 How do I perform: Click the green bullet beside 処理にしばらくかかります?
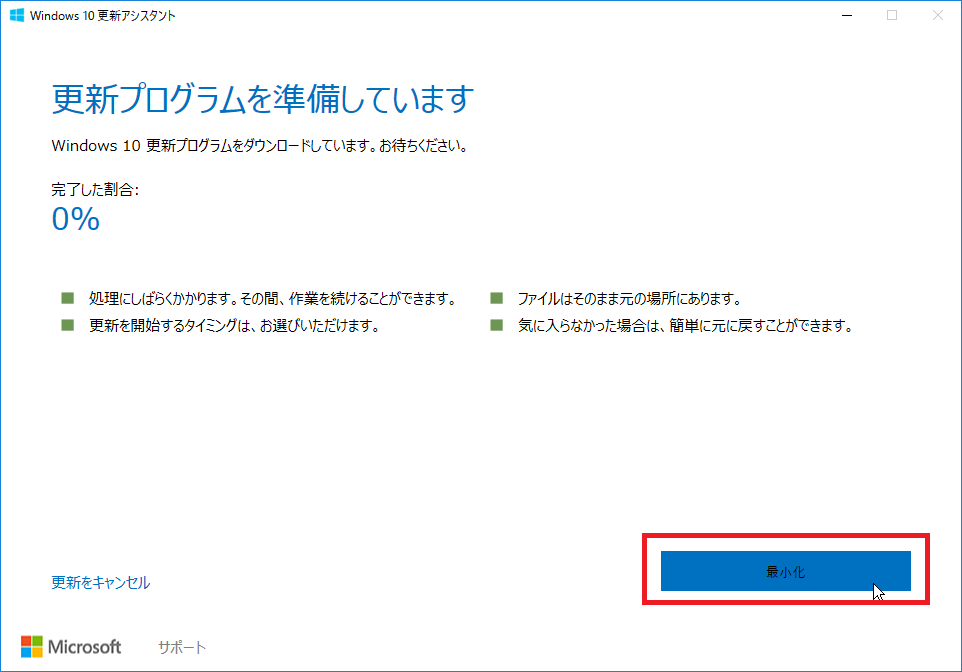click(67, 298)
